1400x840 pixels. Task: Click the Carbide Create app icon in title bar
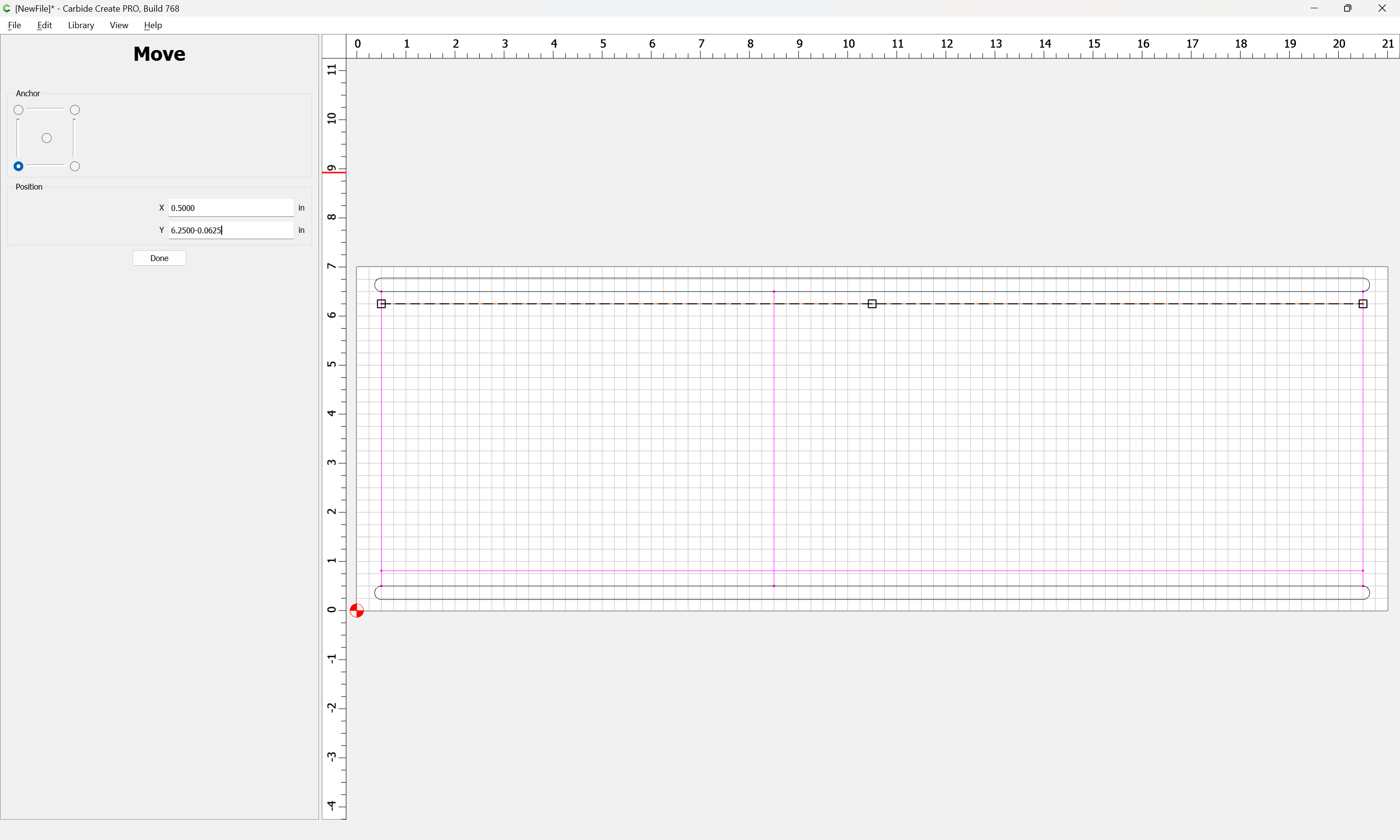coord(7,8)
